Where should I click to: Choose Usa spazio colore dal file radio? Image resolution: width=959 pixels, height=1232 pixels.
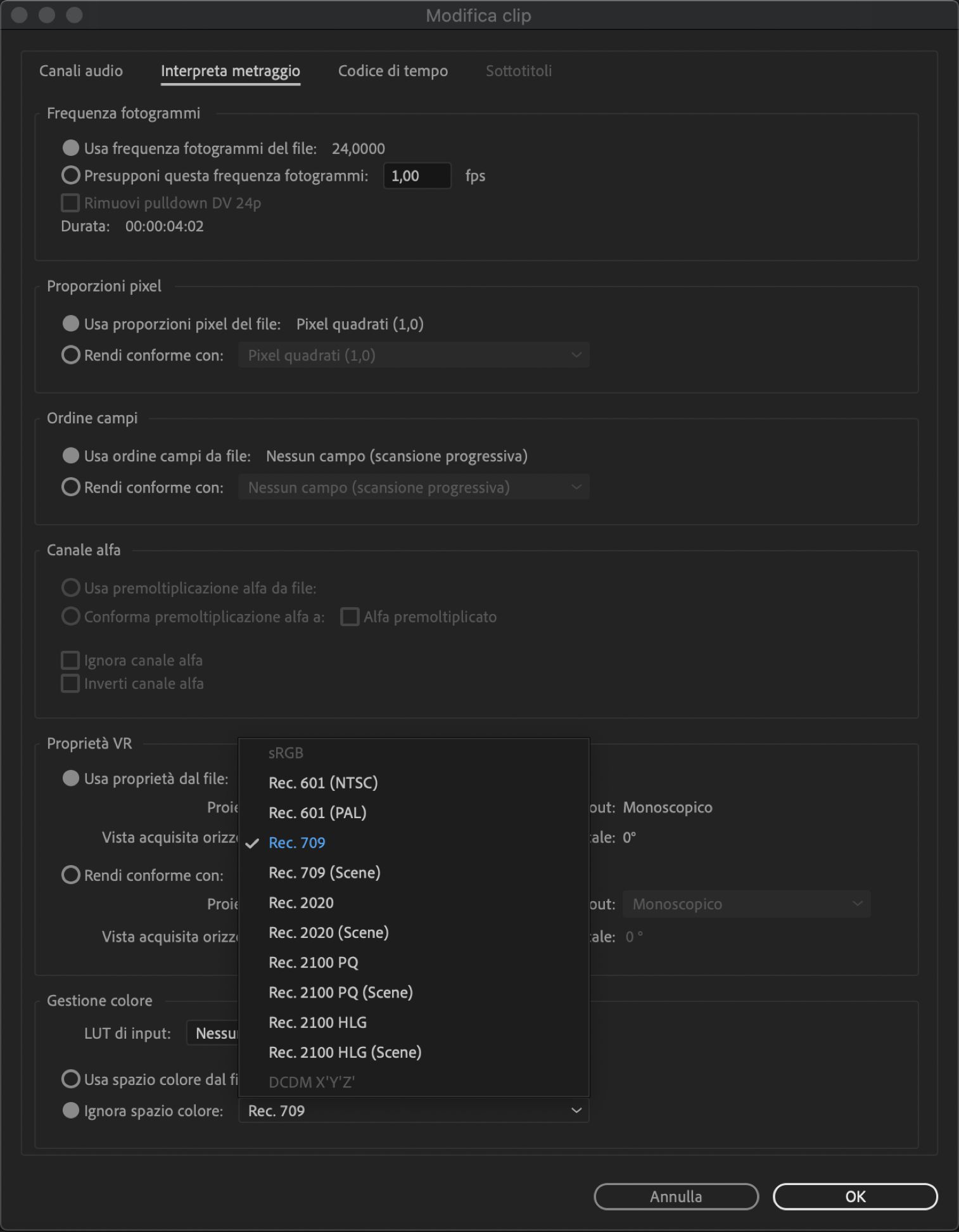pyautogui.click(x=71, y=1079)
